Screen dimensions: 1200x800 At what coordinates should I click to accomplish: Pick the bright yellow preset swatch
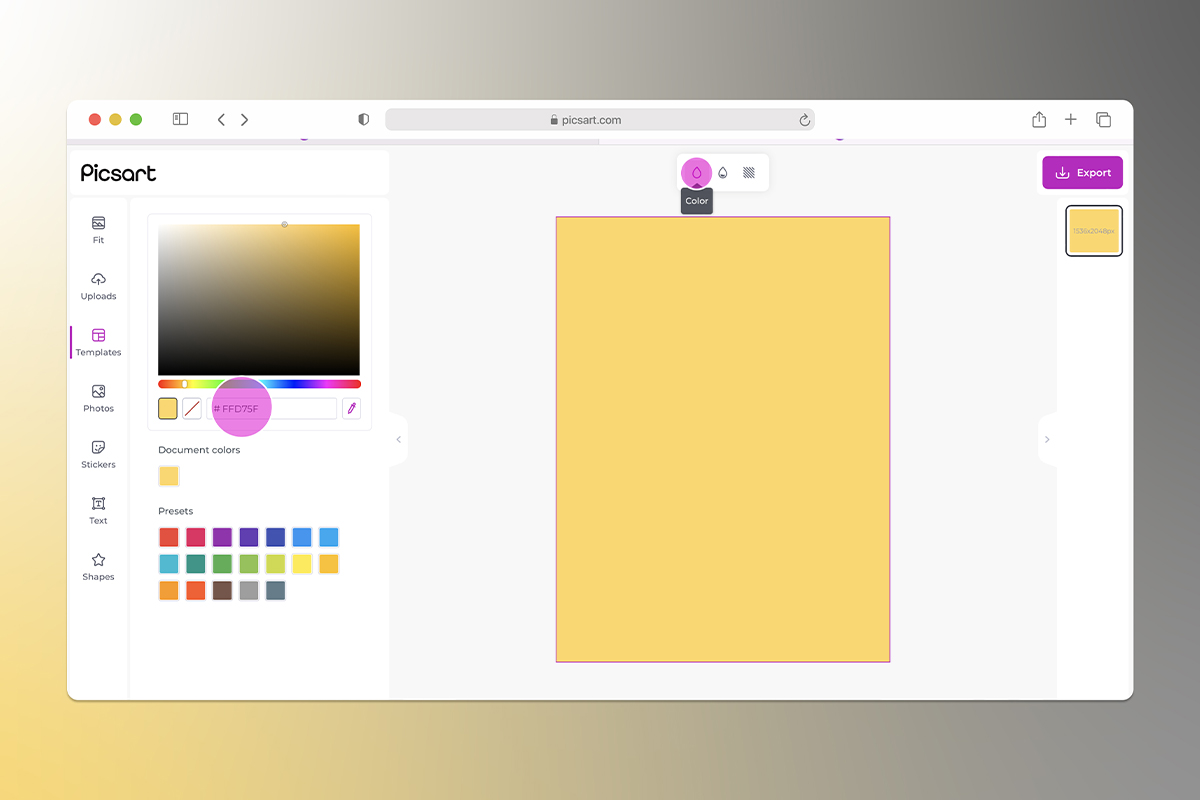click(302, 564)
